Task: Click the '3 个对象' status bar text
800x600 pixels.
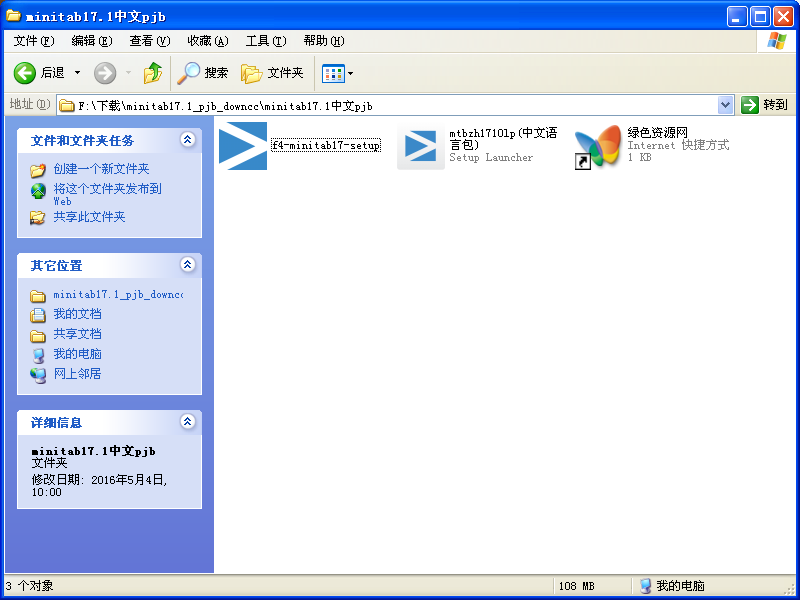Action: [x=30, y=586]
